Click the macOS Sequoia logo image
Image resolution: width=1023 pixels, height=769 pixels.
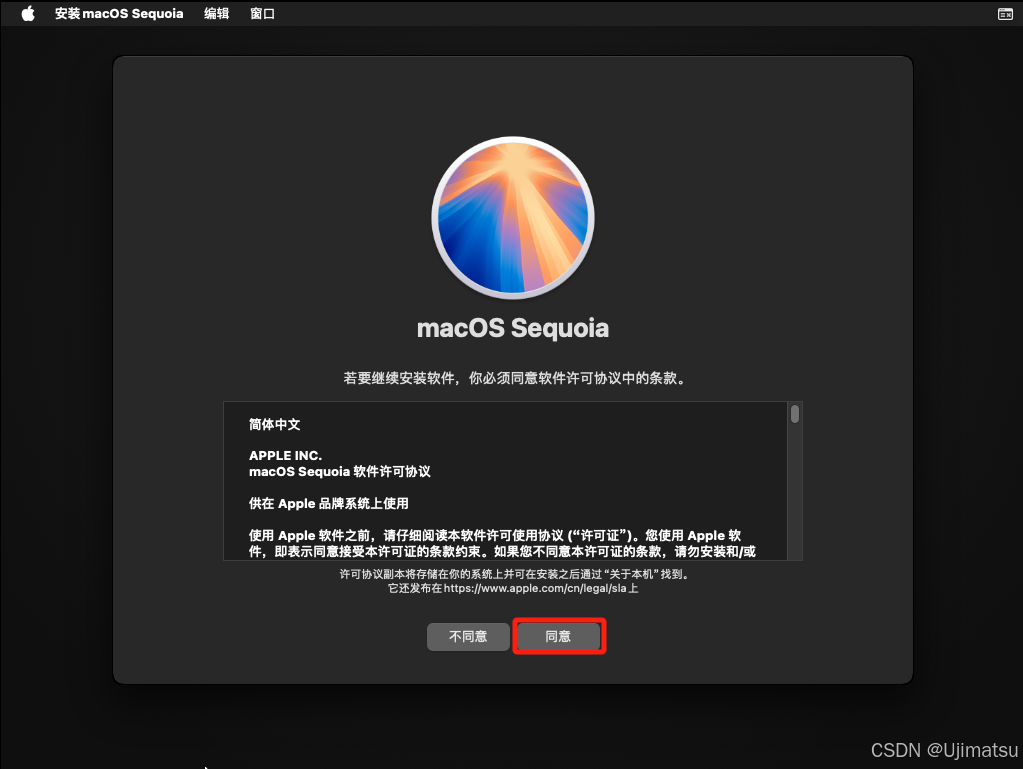point(513,218)
